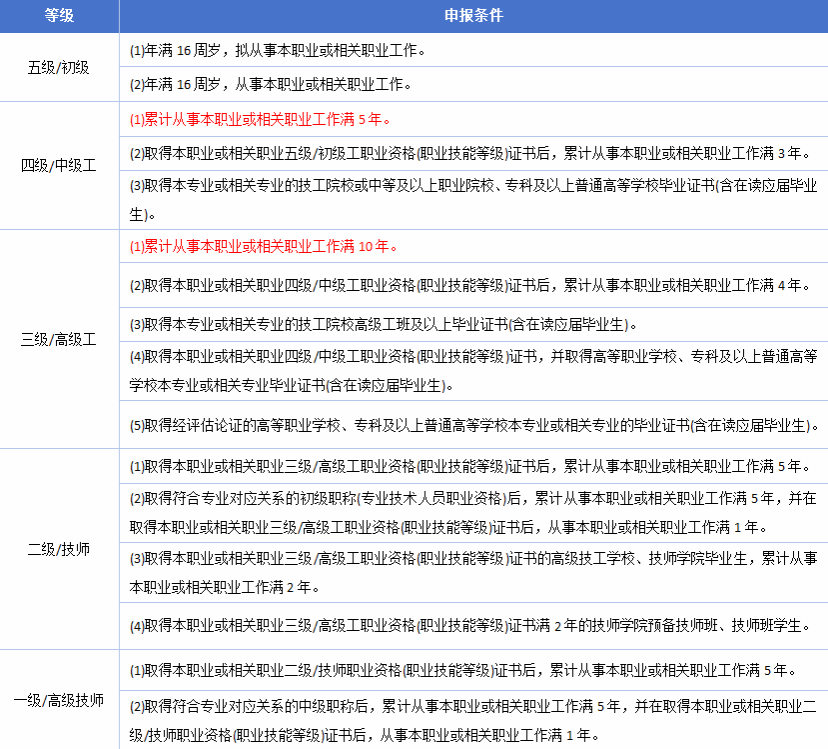Select the 一级/高级技师 level cell
828x749 pixels.
coord(58,700)
